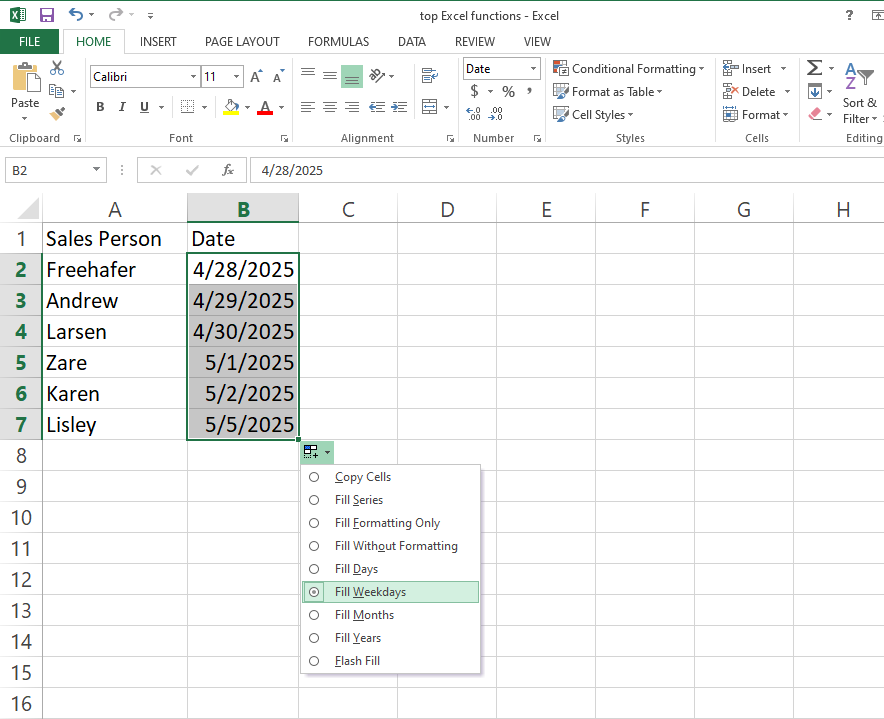Image resolution: width=884 pixels, height=719 pixels.
Task: Open the Calibri font name dropdown
Action: pos(193,77)
